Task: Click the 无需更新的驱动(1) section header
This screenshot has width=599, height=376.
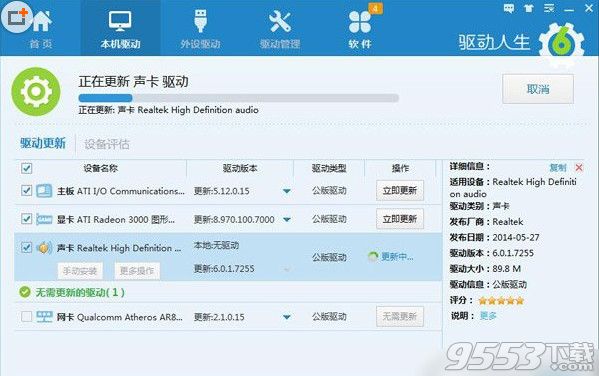Action: (x=80, y=293)
